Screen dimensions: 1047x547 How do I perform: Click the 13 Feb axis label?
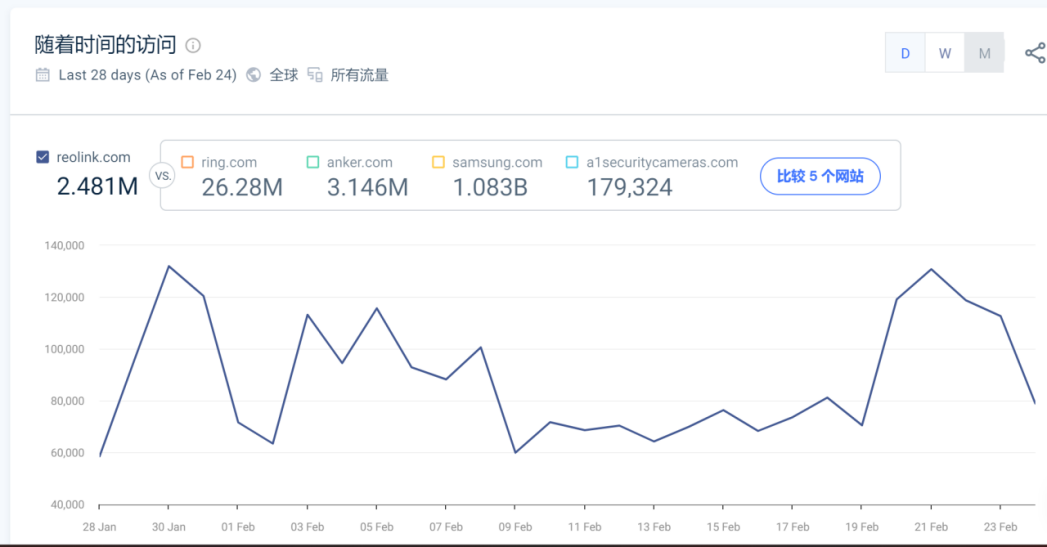[x=654, y=527]
